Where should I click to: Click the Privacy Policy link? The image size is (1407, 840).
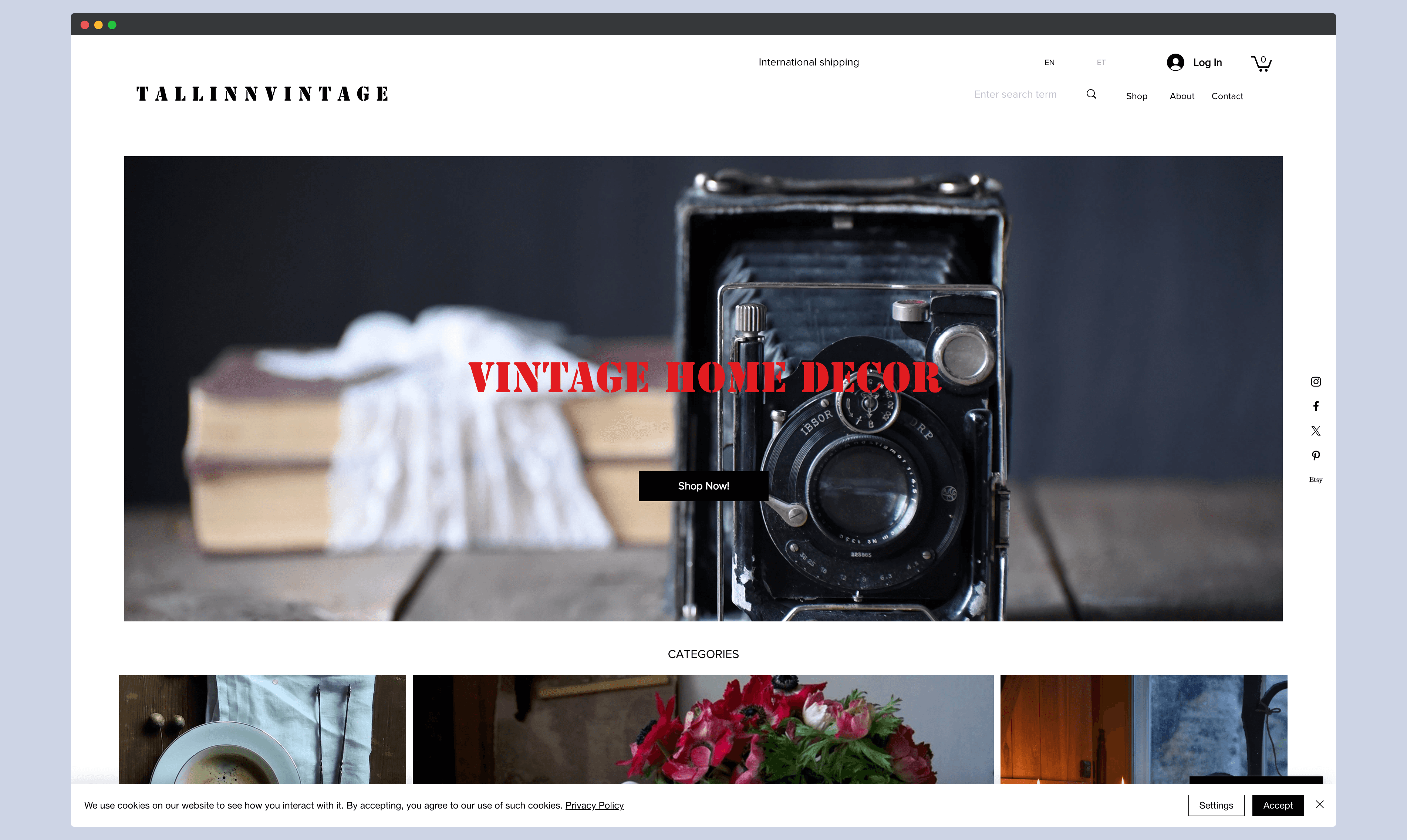(x=594, y=805)
